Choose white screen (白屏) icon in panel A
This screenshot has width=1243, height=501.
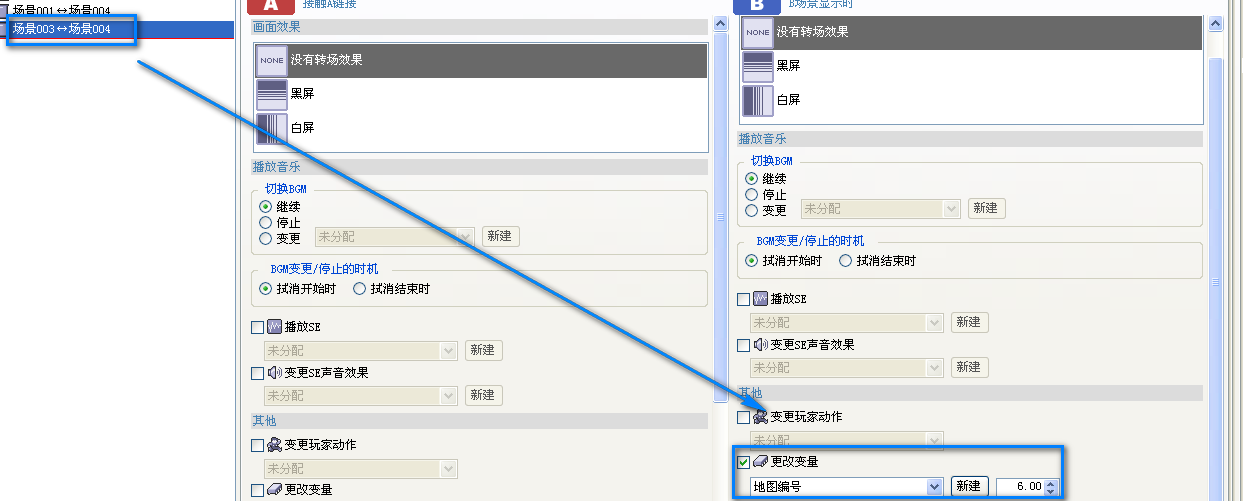tap(272, 128)
